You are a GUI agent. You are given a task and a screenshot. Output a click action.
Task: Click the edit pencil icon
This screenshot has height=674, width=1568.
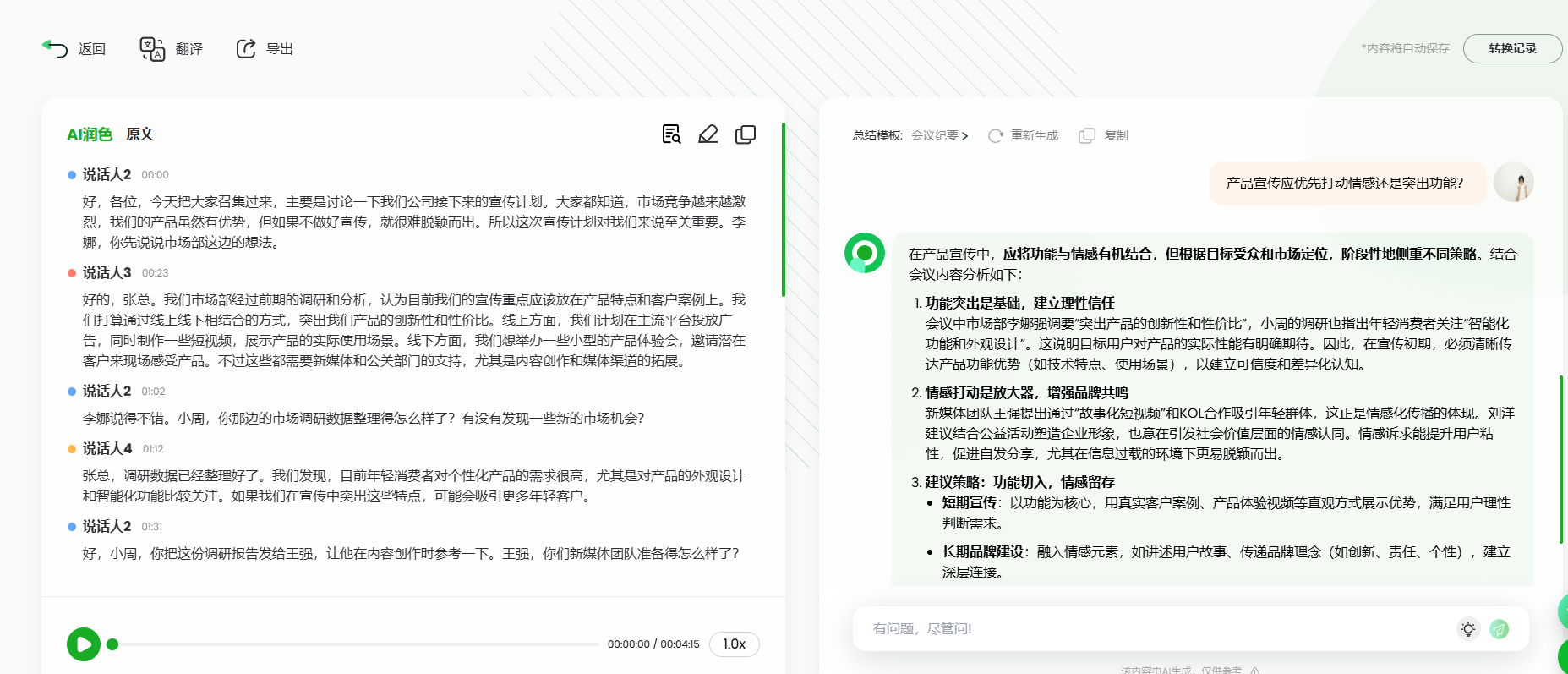point(708,134)
